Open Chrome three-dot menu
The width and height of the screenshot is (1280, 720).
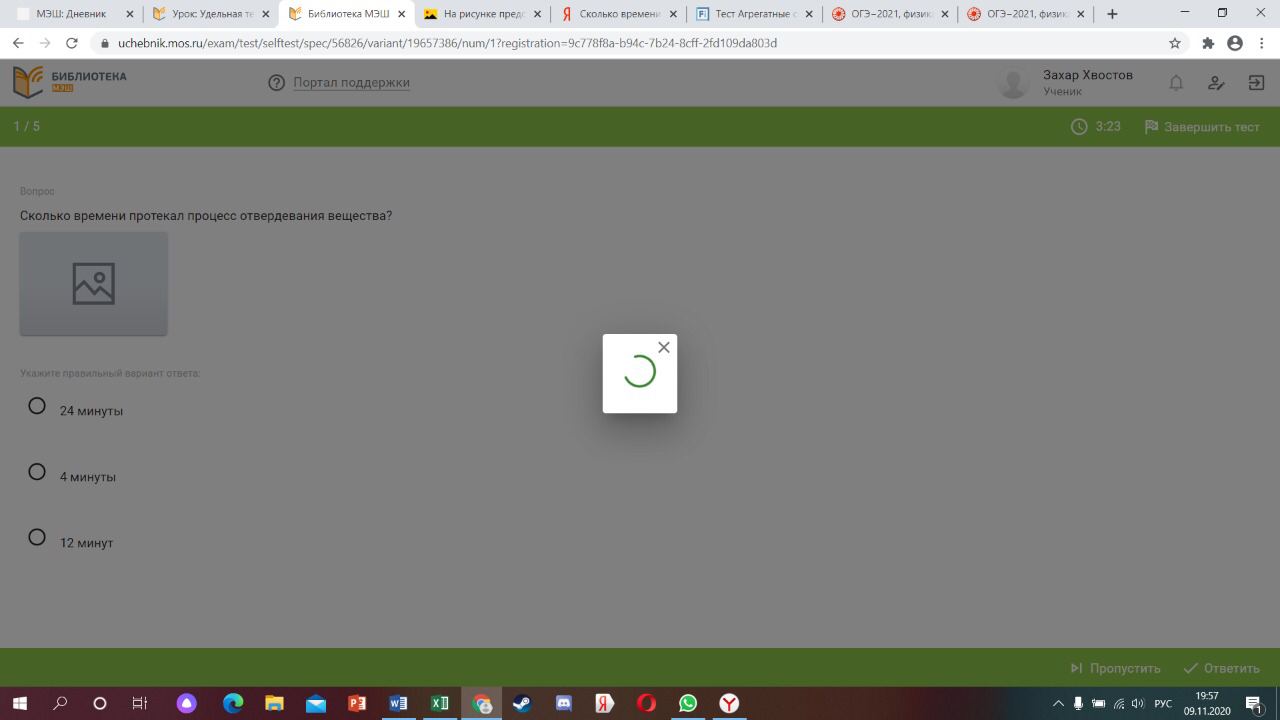[1261, 43]
